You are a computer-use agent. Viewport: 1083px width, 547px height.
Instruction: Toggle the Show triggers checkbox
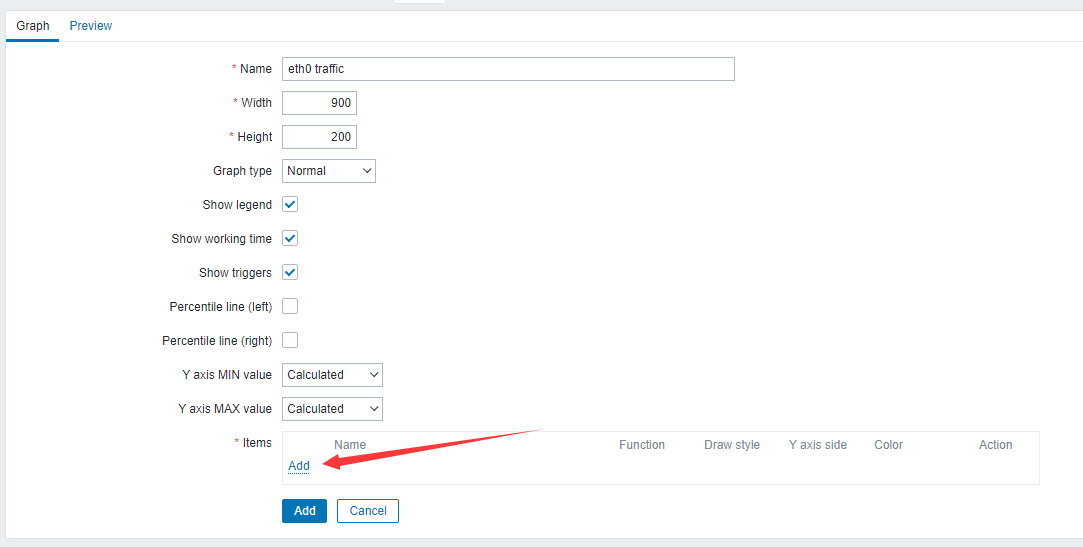point(291,273)
